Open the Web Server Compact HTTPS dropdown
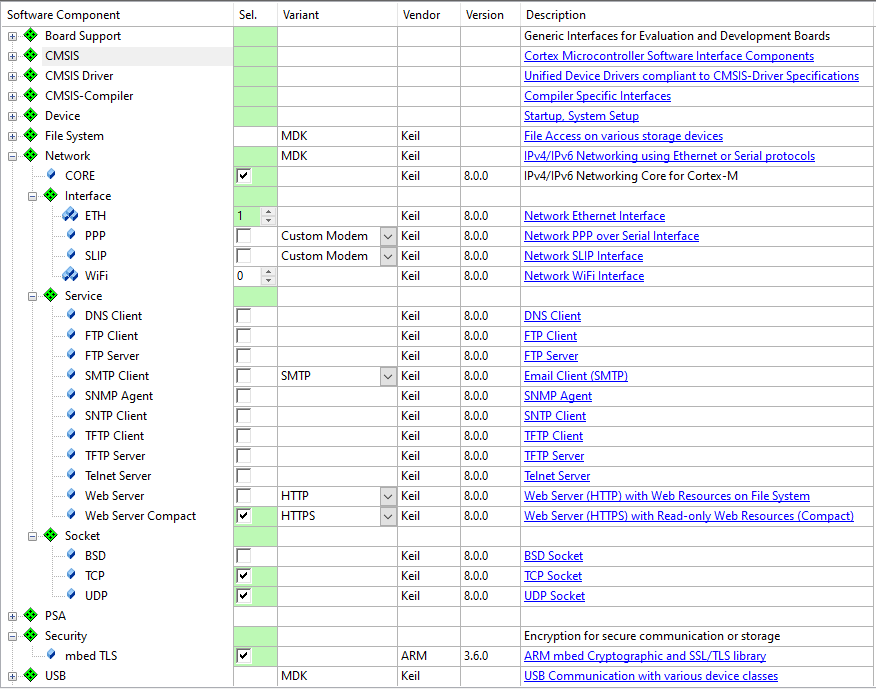 pos(387,516)
